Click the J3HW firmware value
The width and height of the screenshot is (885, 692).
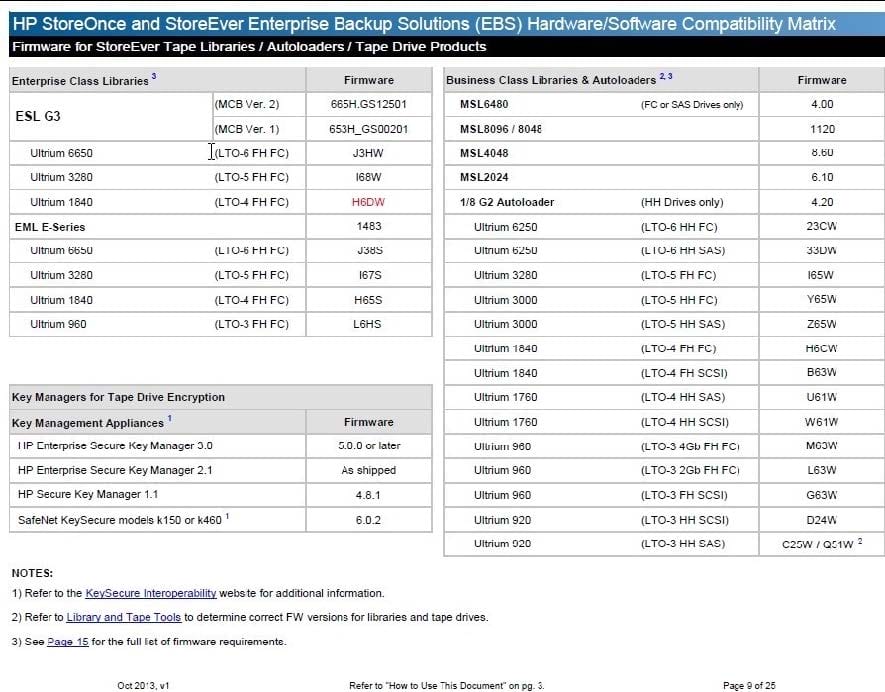[368, 153]
